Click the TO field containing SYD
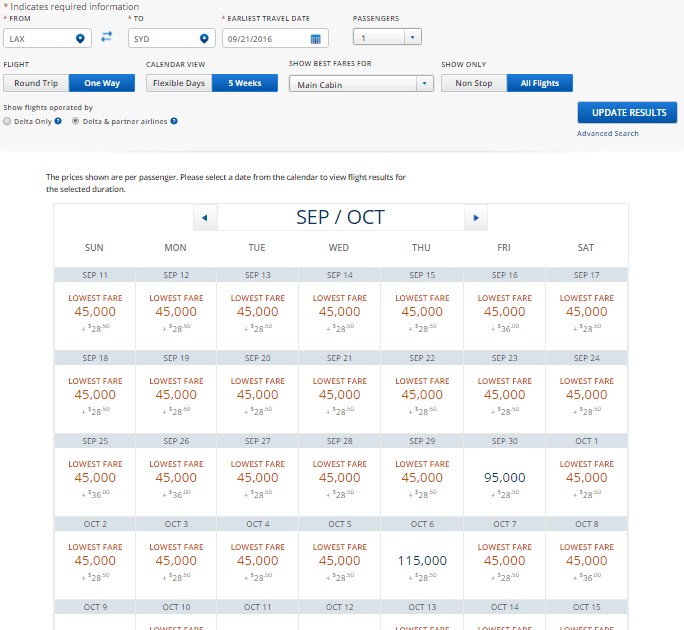 coord(172,38)
